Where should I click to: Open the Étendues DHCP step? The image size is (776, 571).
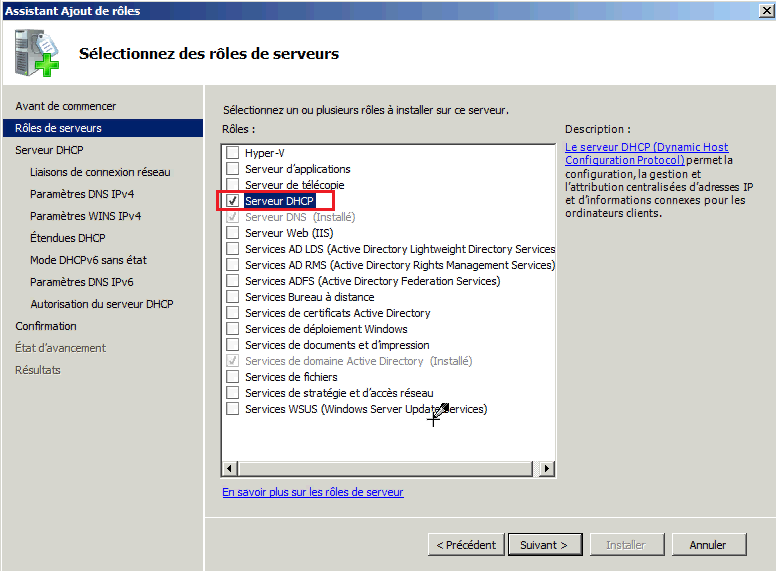click(67, 238)
